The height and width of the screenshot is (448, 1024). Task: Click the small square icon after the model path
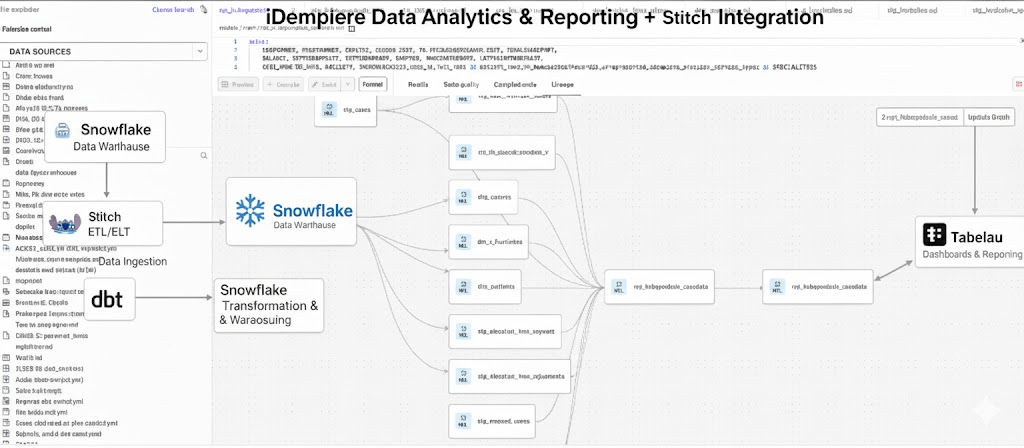(x=352, y=29)
